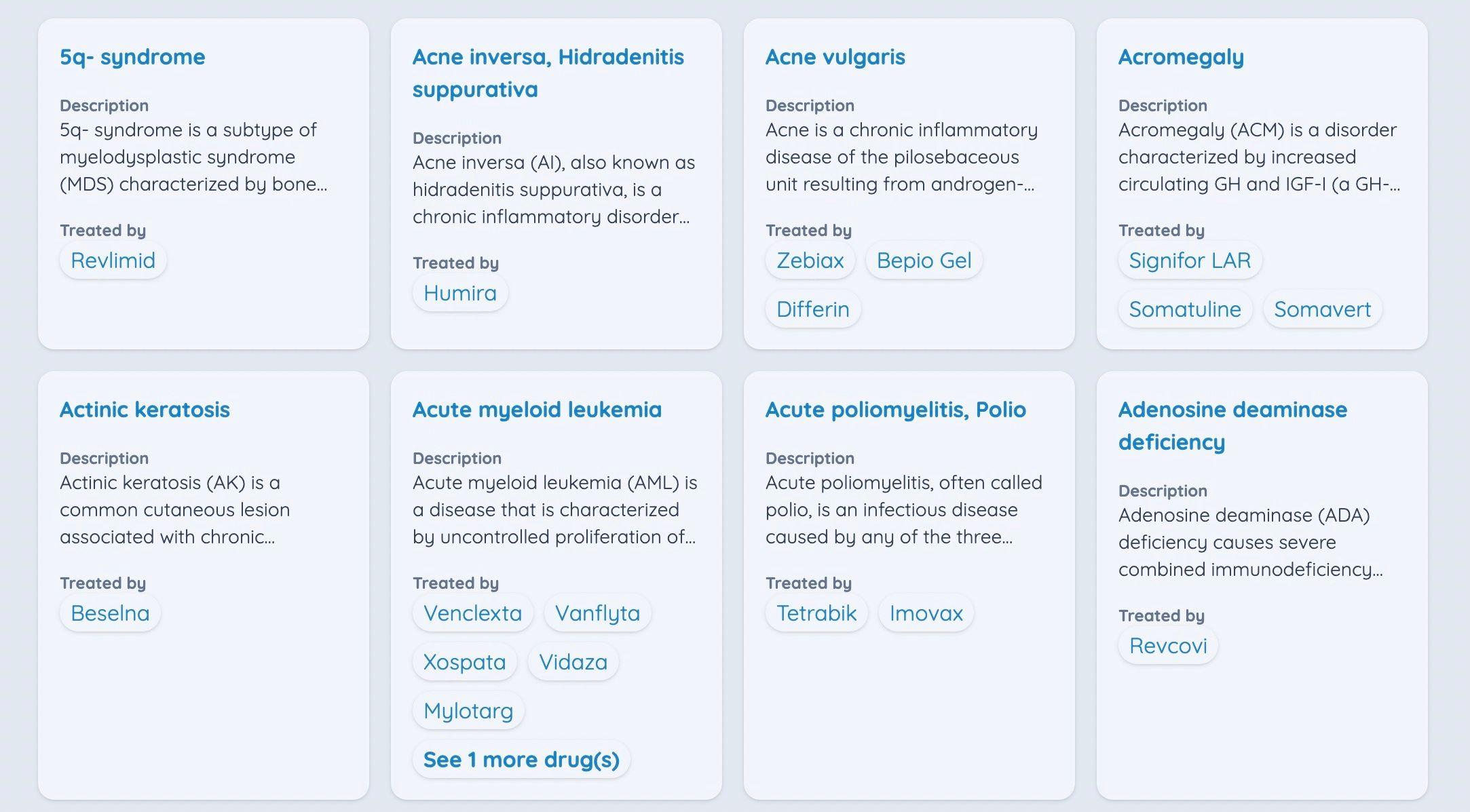The width and height of the screenshot is (1470, 812).
Task: Open the Tetrabik drug page
Action: click(815, 613)
